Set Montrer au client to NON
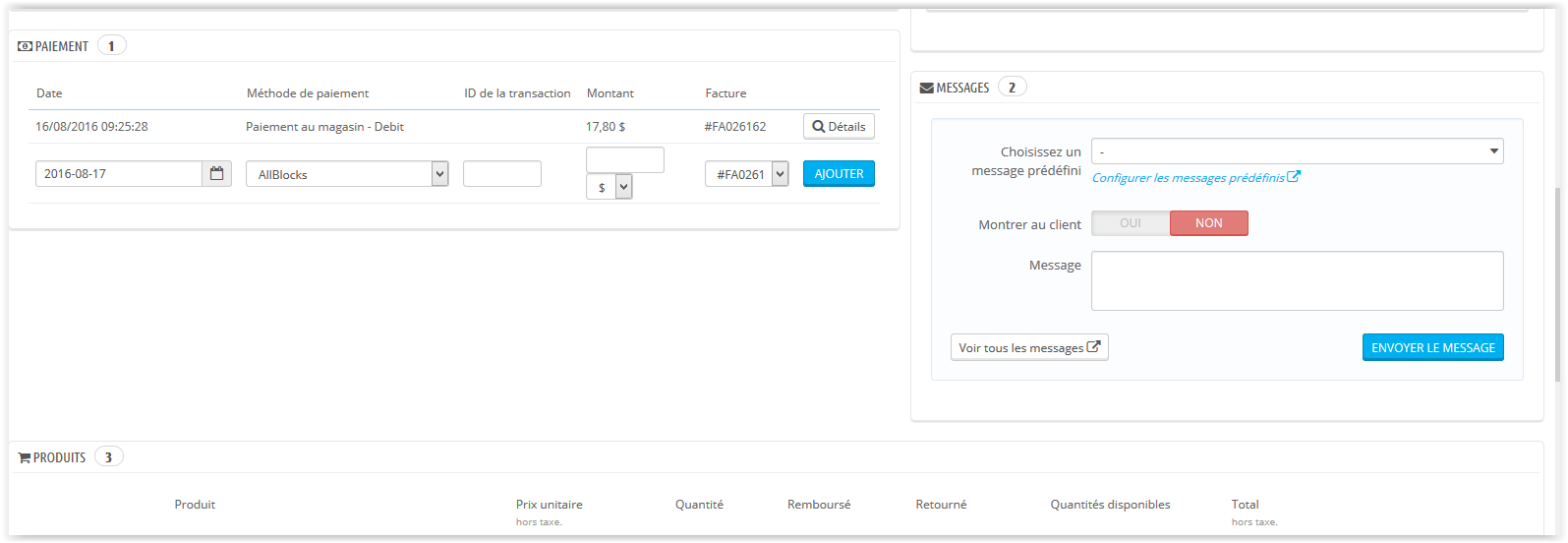This screenshot has height=543, width=1568. coord(1209,223)
